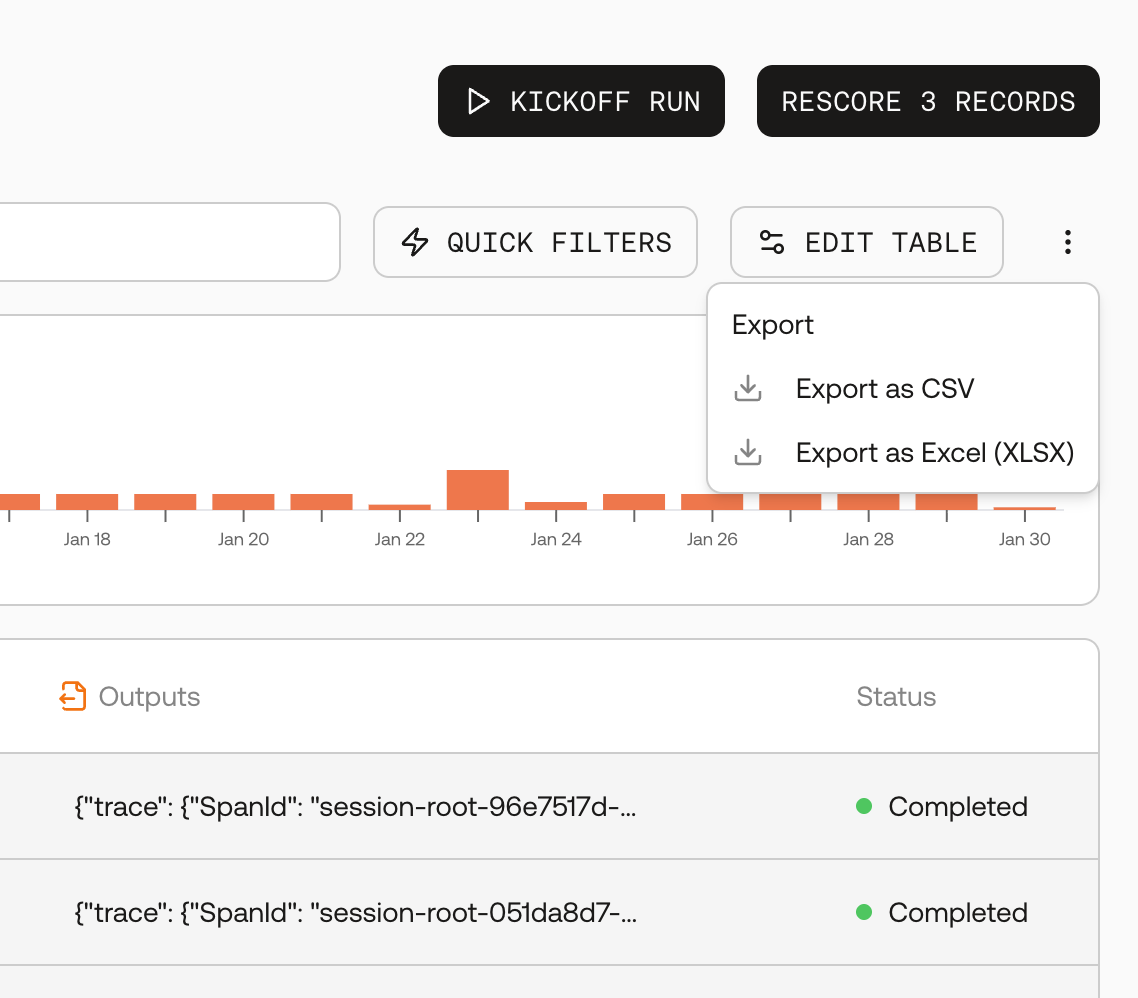Image resolution: width=1138 pixels, height=998 pixels.
Task: Choose Export as Excel (XLSX) option
Action: click(902, 452)
